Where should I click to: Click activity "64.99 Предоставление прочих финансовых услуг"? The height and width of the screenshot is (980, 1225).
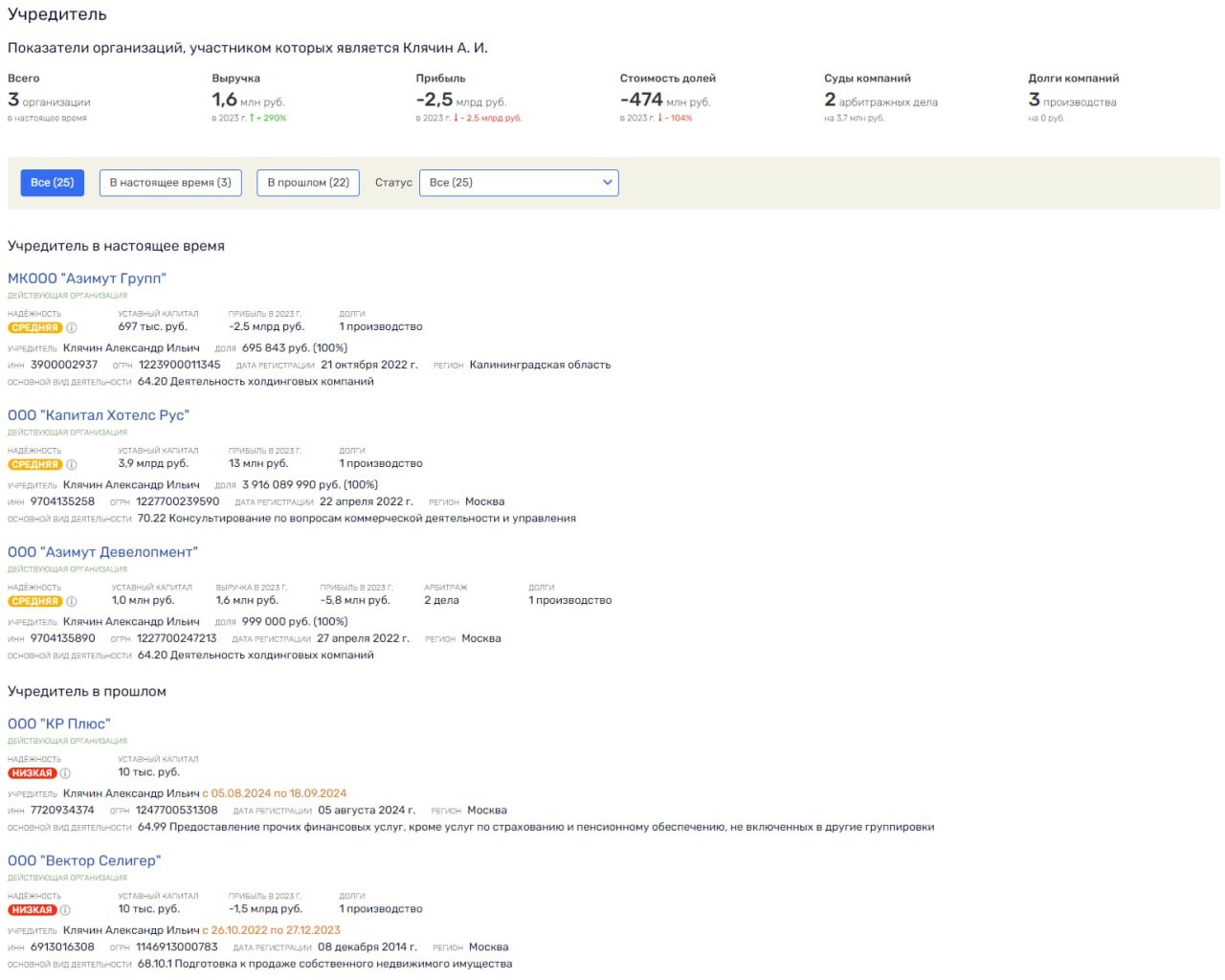pos(536,827)
